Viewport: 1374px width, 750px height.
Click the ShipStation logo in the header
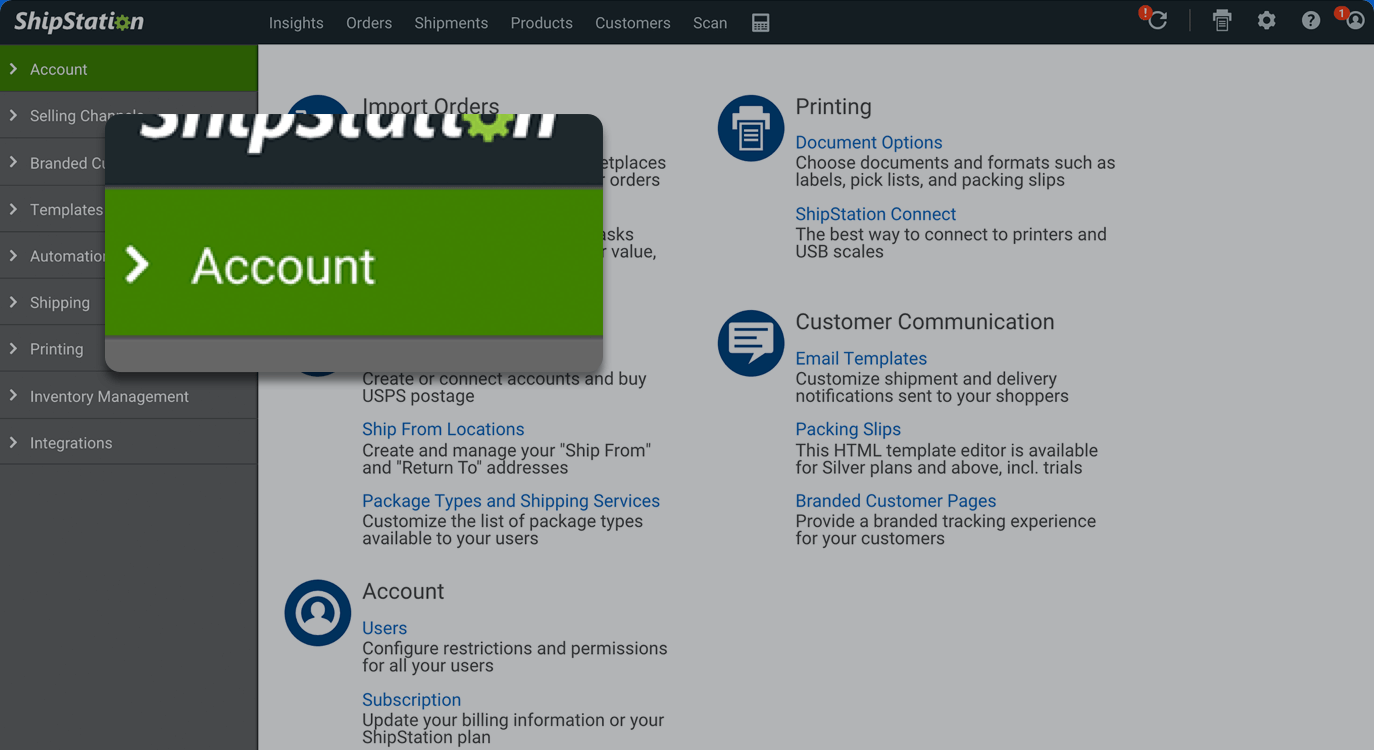click(x=79, y=21)
